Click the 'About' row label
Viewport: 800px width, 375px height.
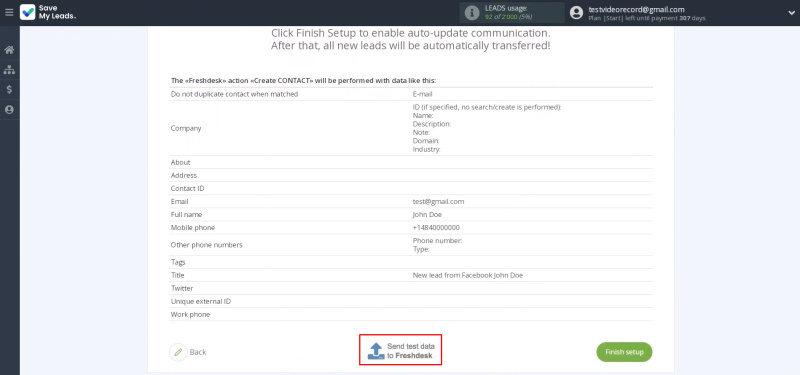[181, 162]
